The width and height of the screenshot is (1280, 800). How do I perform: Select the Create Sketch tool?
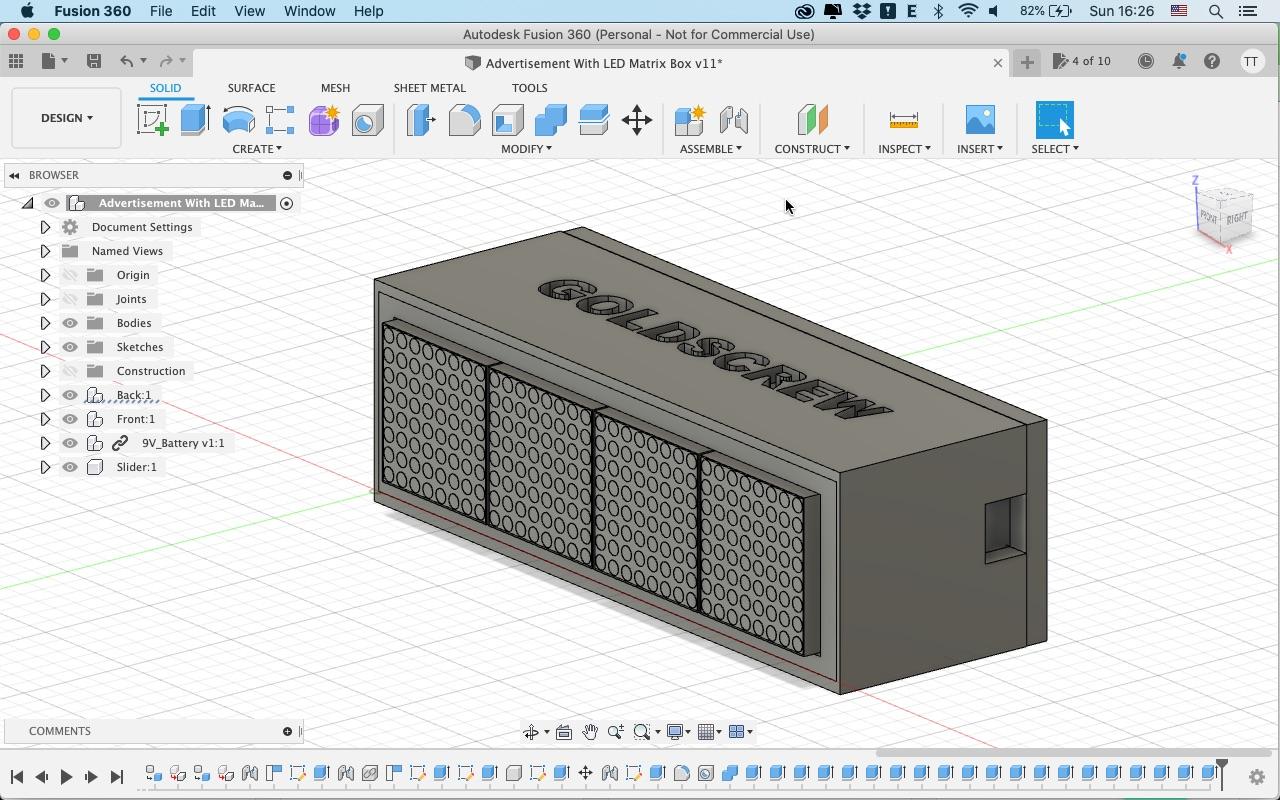click(152, 121)
